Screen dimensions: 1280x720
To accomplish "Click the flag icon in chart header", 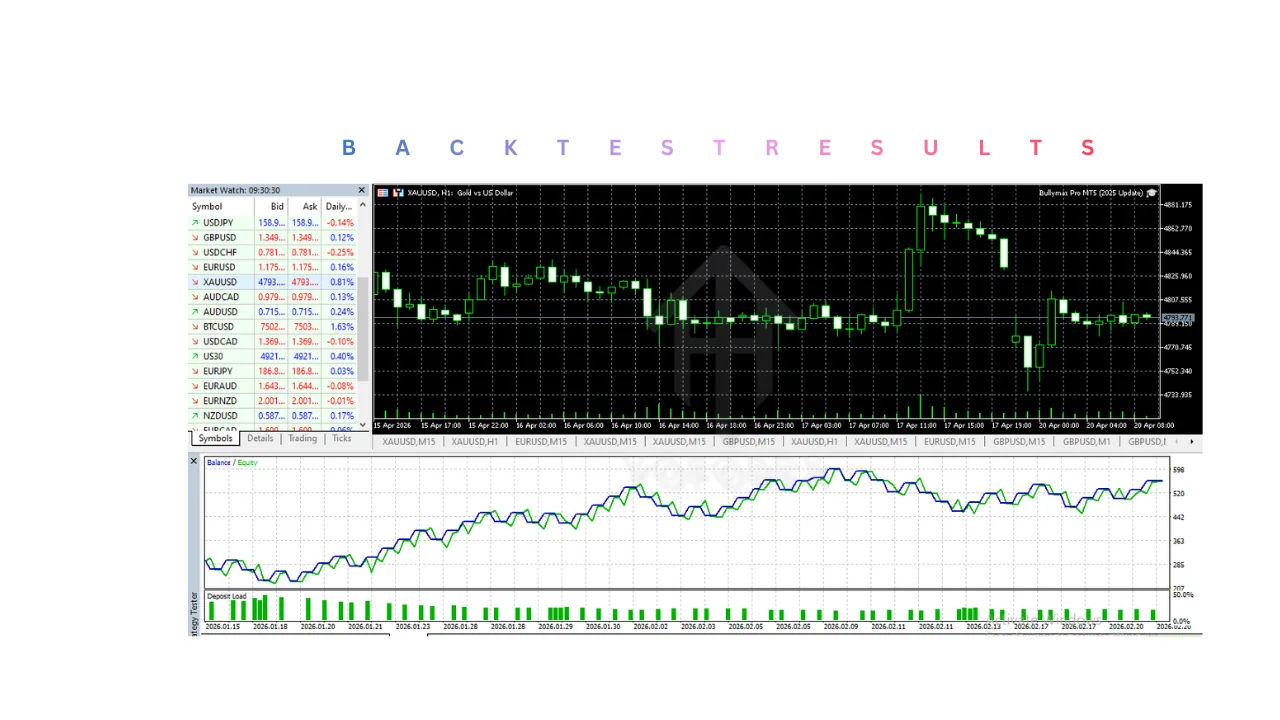I will 382,192.
